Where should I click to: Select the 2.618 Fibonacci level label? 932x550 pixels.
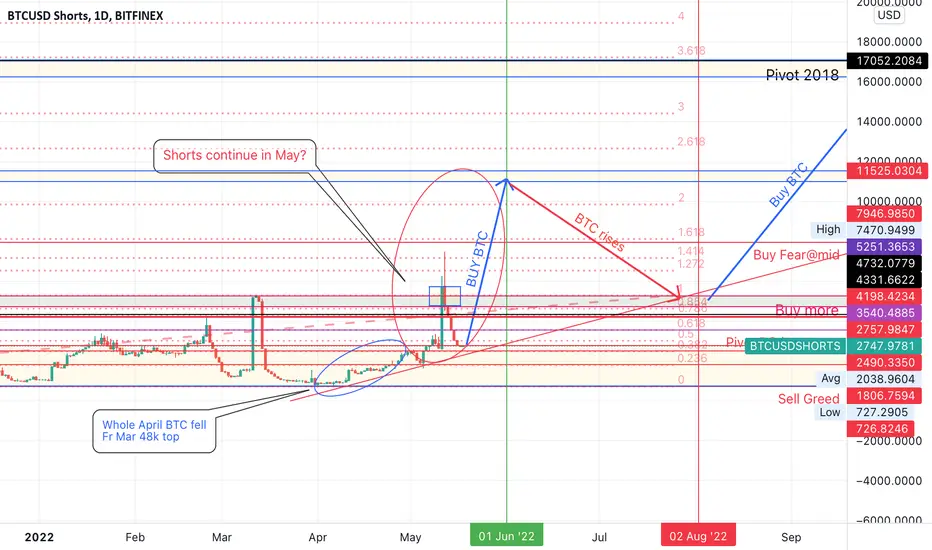click(691, 142)
